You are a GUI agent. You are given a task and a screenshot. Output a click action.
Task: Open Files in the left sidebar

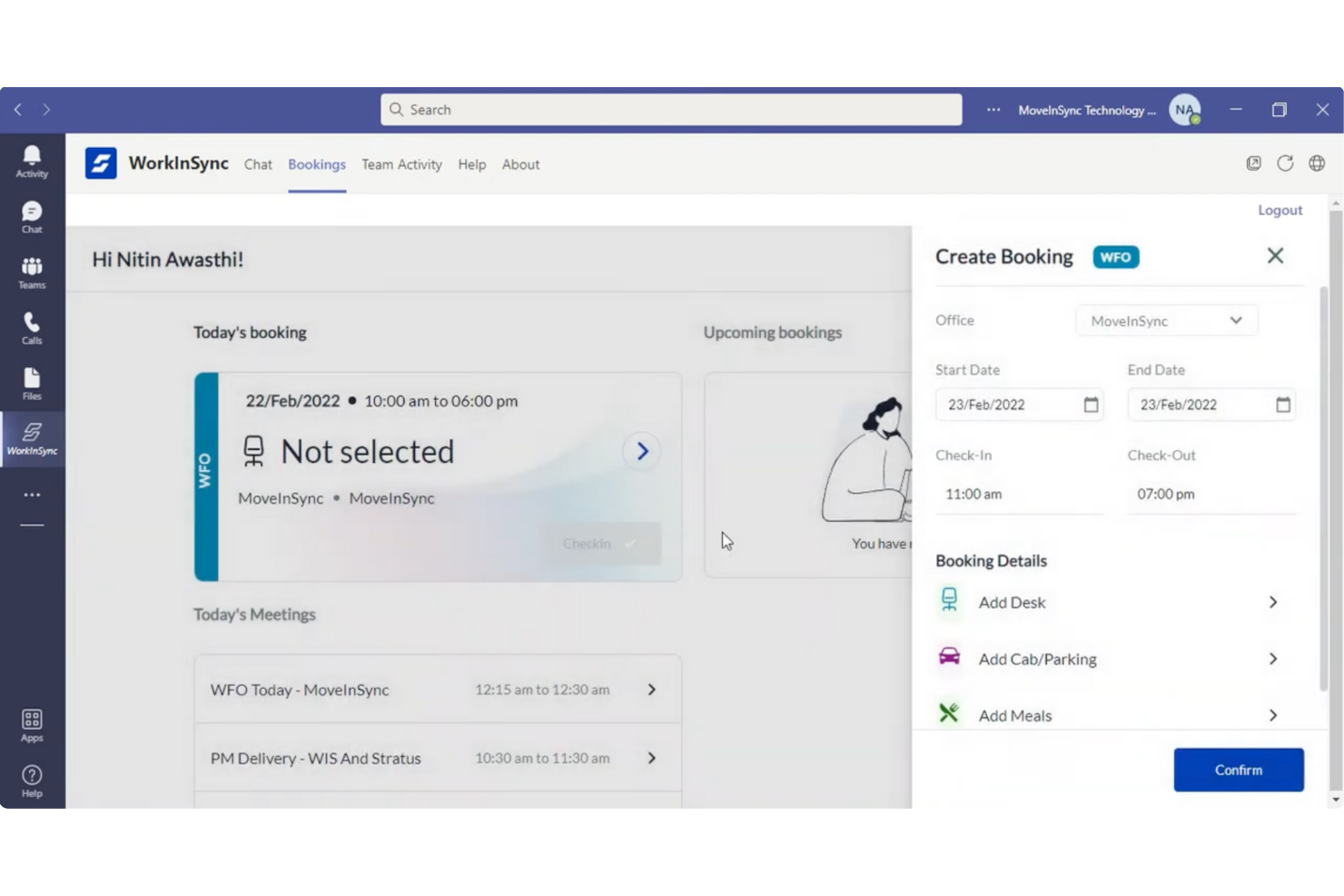(x=32, y=383)
